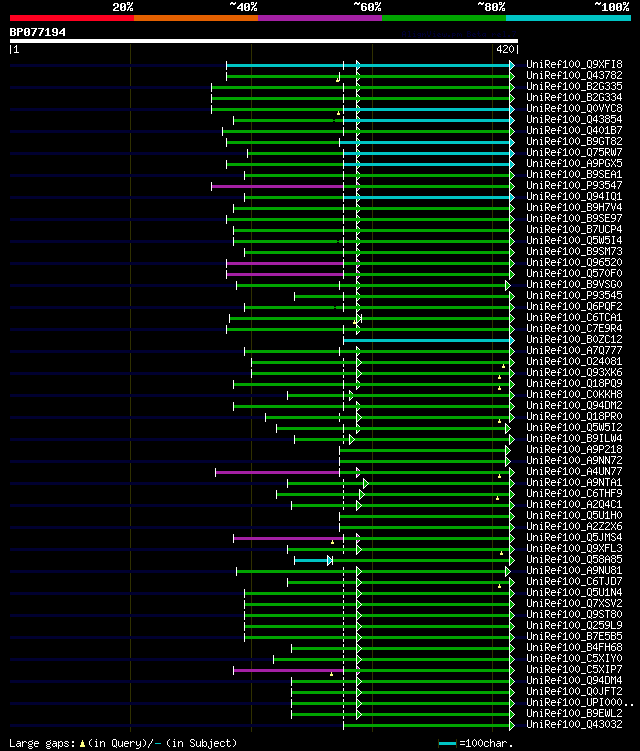The height and width of the screenshot is (751, 640).
Task: Select the UniRef100_Q94DM2 label
Action: tap(574, 406)
